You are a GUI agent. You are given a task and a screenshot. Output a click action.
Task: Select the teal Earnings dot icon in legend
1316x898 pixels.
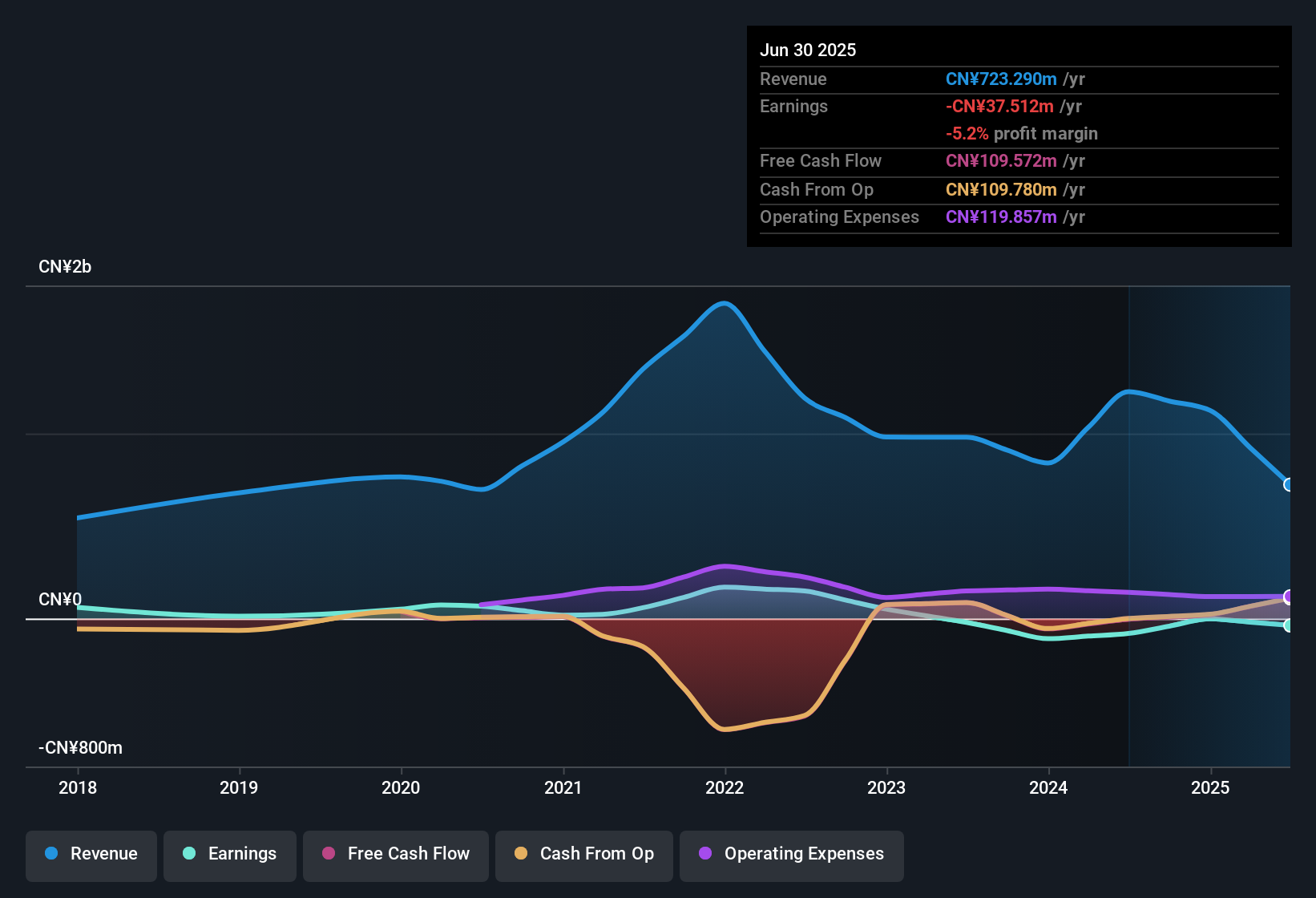[x=190, y=854]
